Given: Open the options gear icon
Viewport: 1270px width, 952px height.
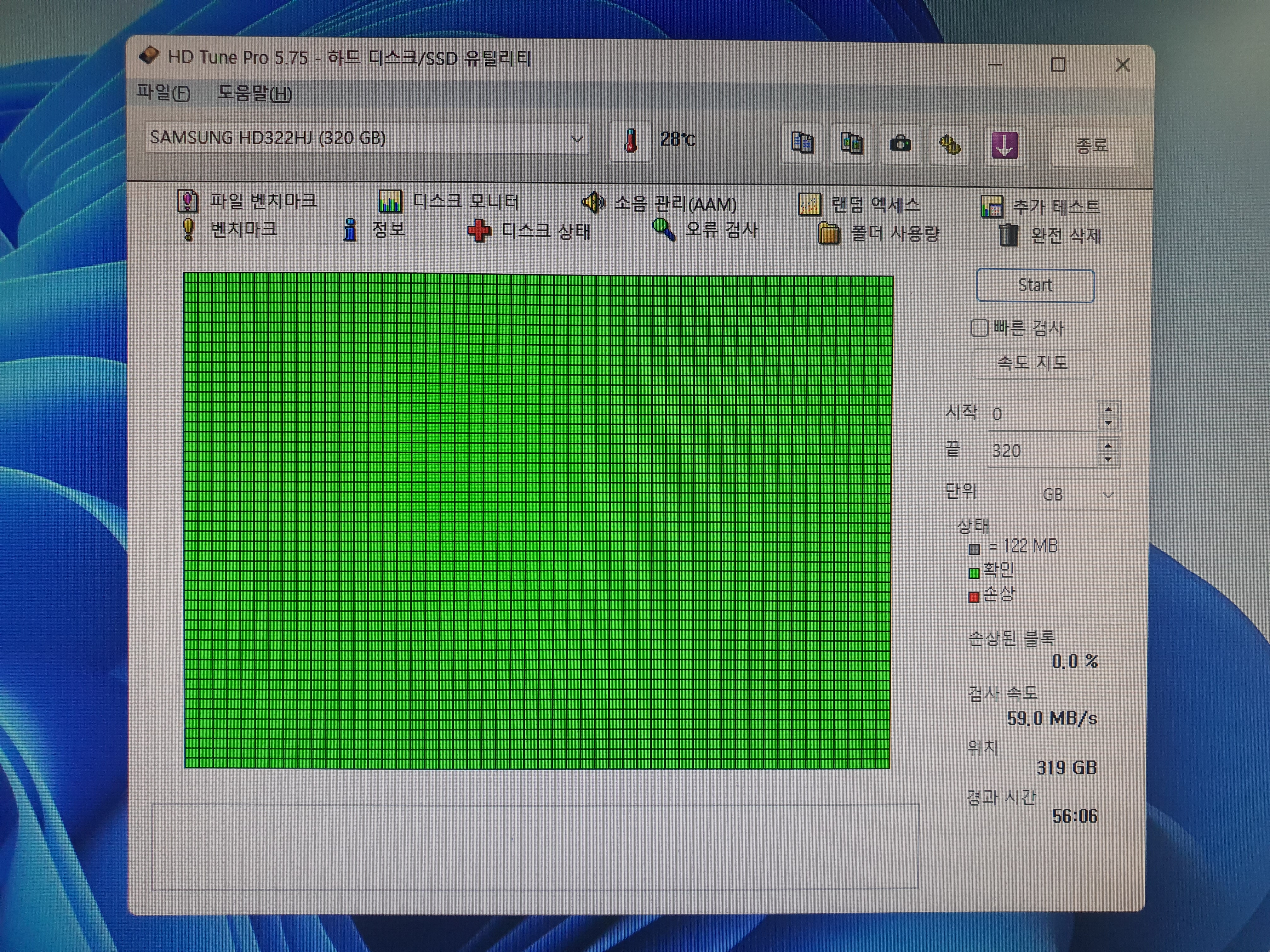Looking at the screenshot, I should point(950,145).
